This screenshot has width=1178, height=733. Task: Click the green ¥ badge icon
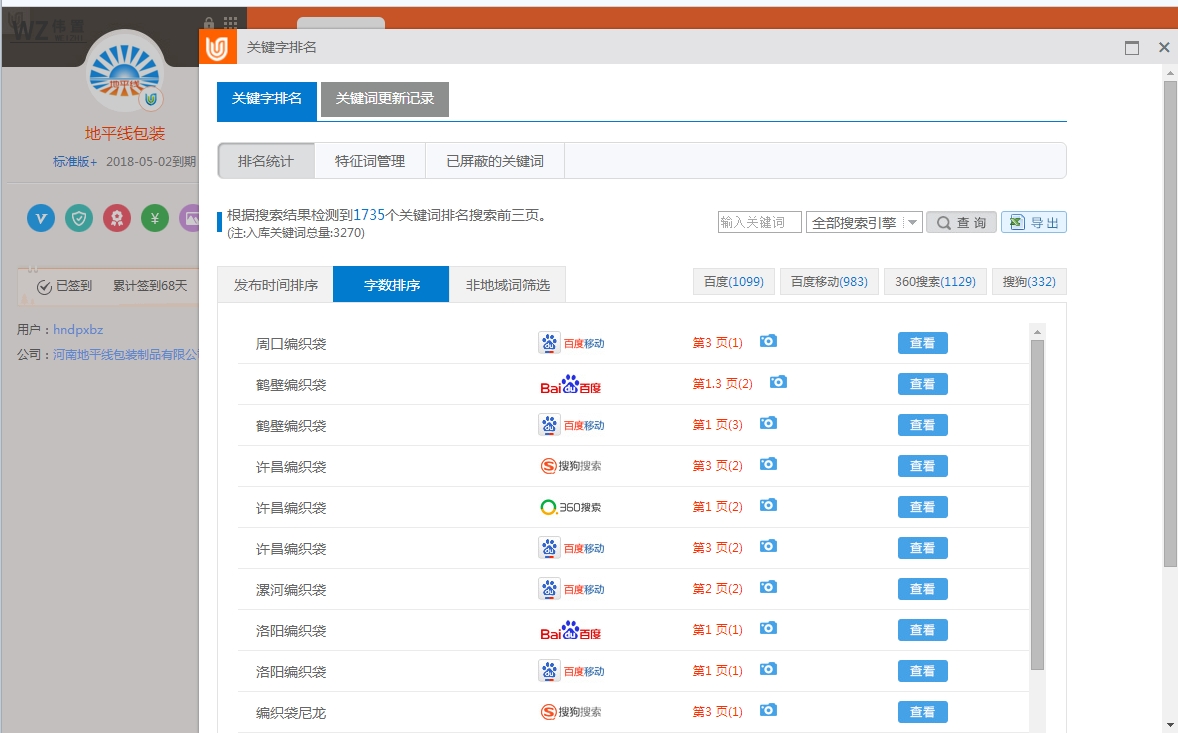coord(155,218)
